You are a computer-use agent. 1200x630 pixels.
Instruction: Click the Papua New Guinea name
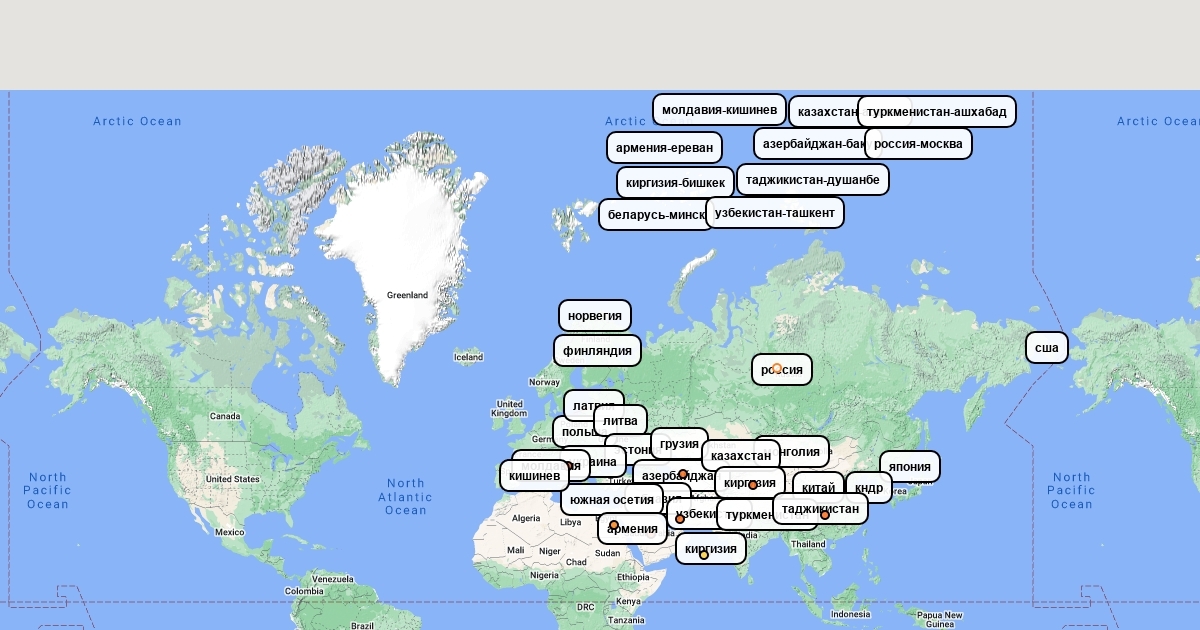tap(940, 619)
